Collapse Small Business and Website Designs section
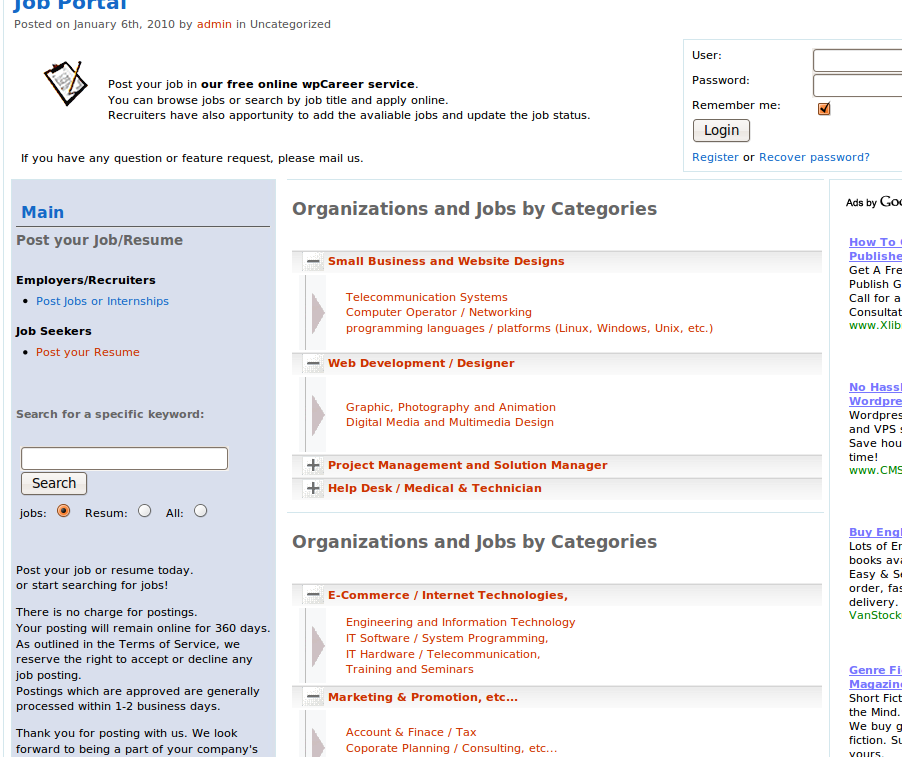Image resolution: width=902 pixels, height=757 pixels. click(313, 262)
